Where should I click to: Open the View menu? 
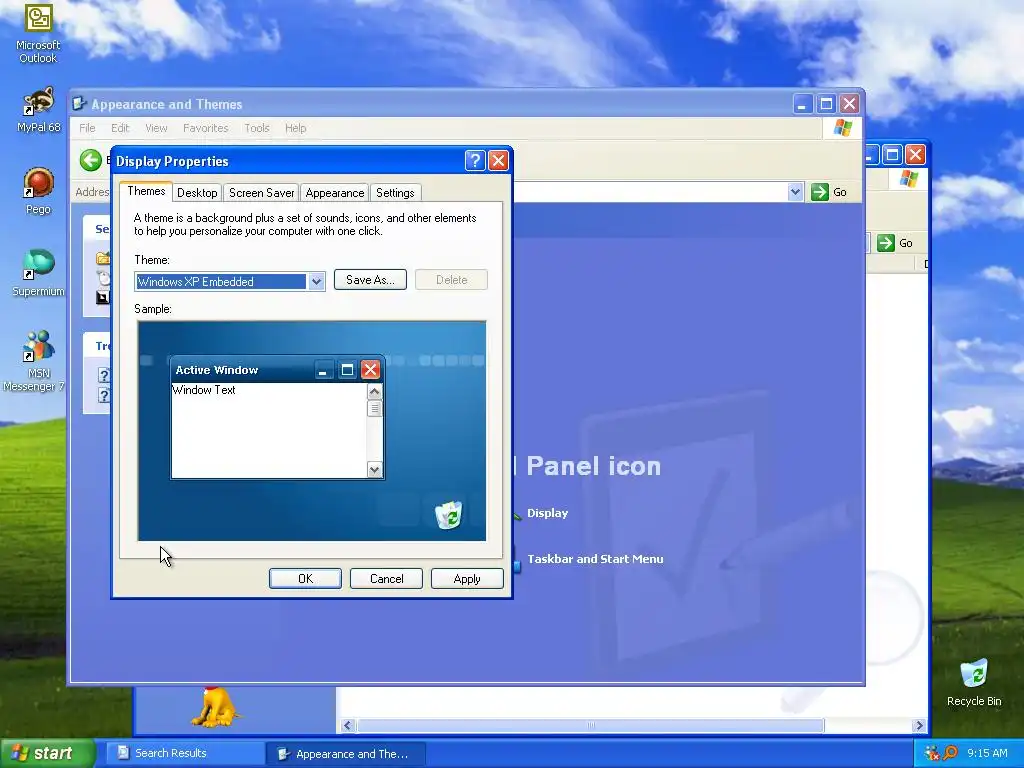[156, 128]
